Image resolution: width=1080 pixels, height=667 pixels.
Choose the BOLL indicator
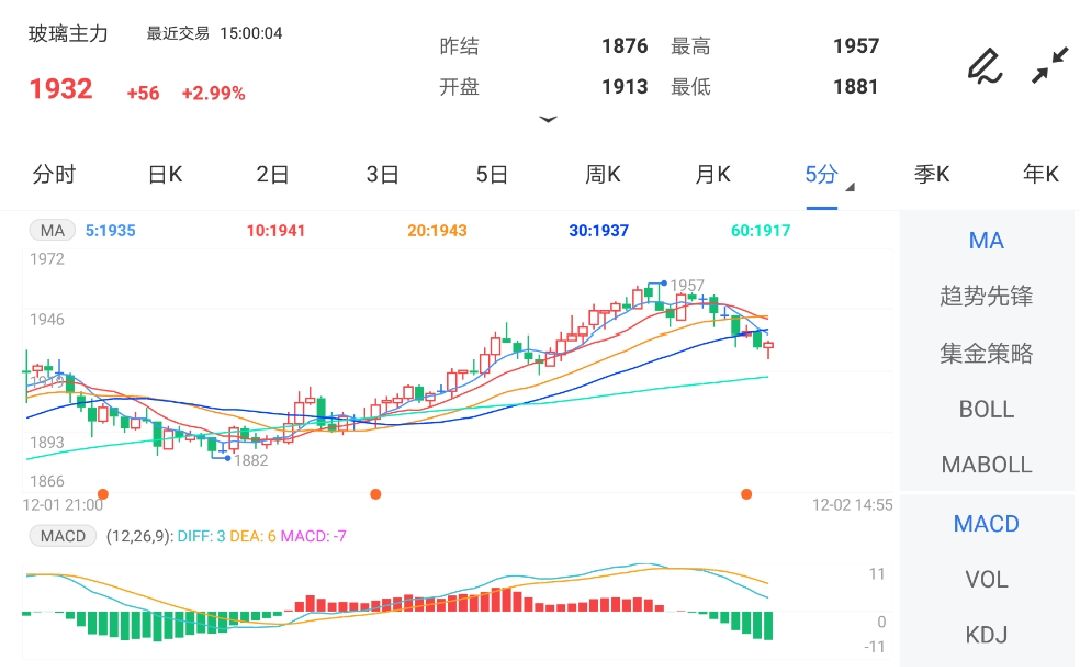[x=986, y=409]
